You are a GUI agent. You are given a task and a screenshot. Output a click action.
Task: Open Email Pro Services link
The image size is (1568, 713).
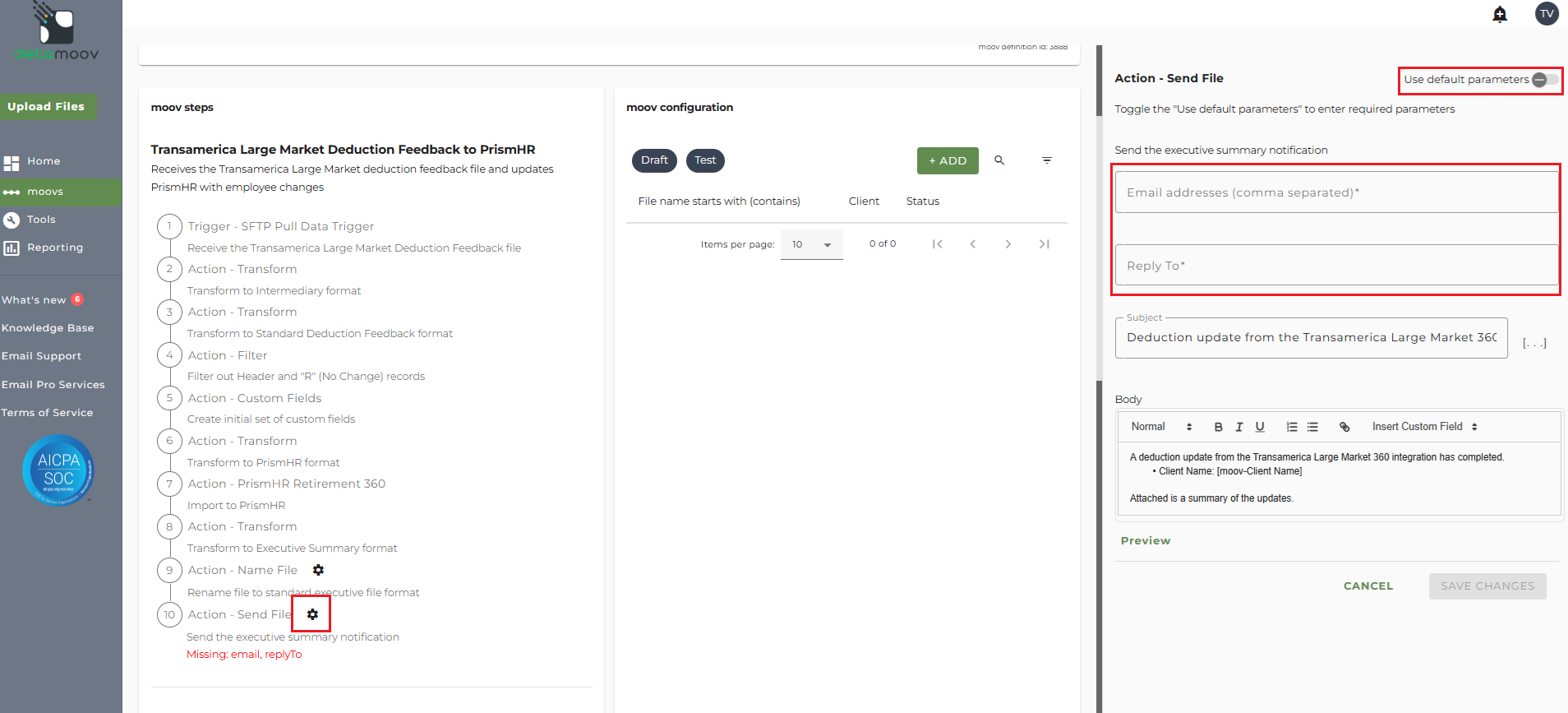(53, 385)
